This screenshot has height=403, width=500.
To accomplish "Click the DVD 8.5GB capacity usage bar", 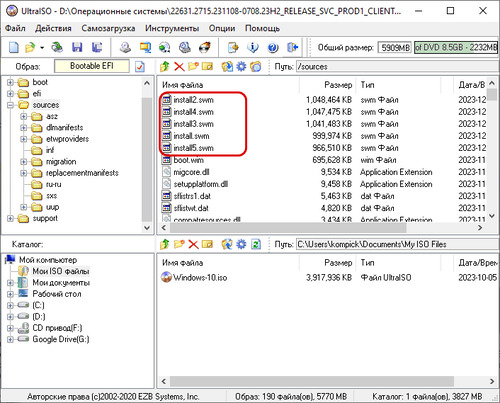I will pos(456,48).
